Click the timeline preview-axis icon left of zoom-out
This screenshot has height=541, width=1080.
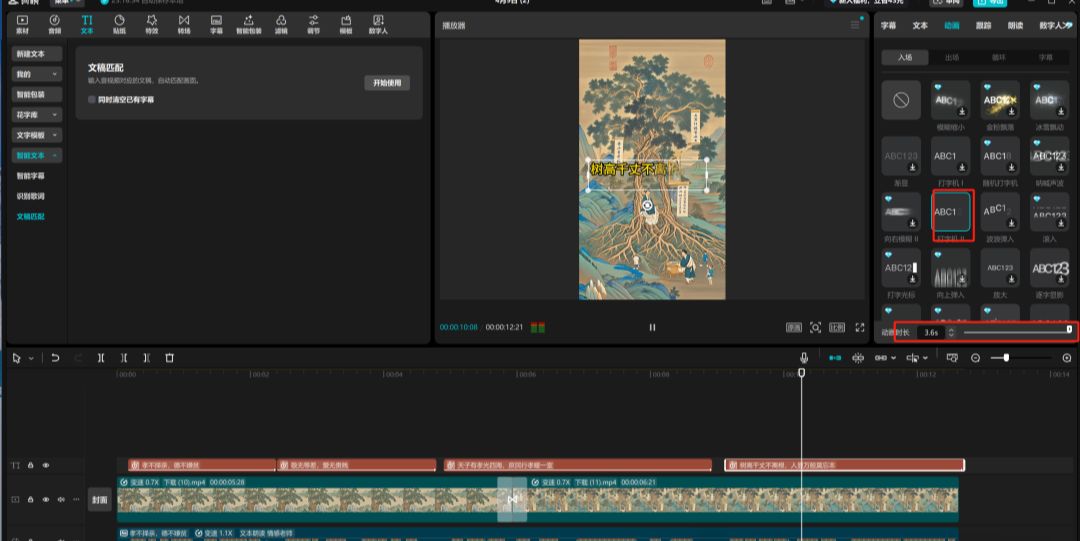pos(953,358)
